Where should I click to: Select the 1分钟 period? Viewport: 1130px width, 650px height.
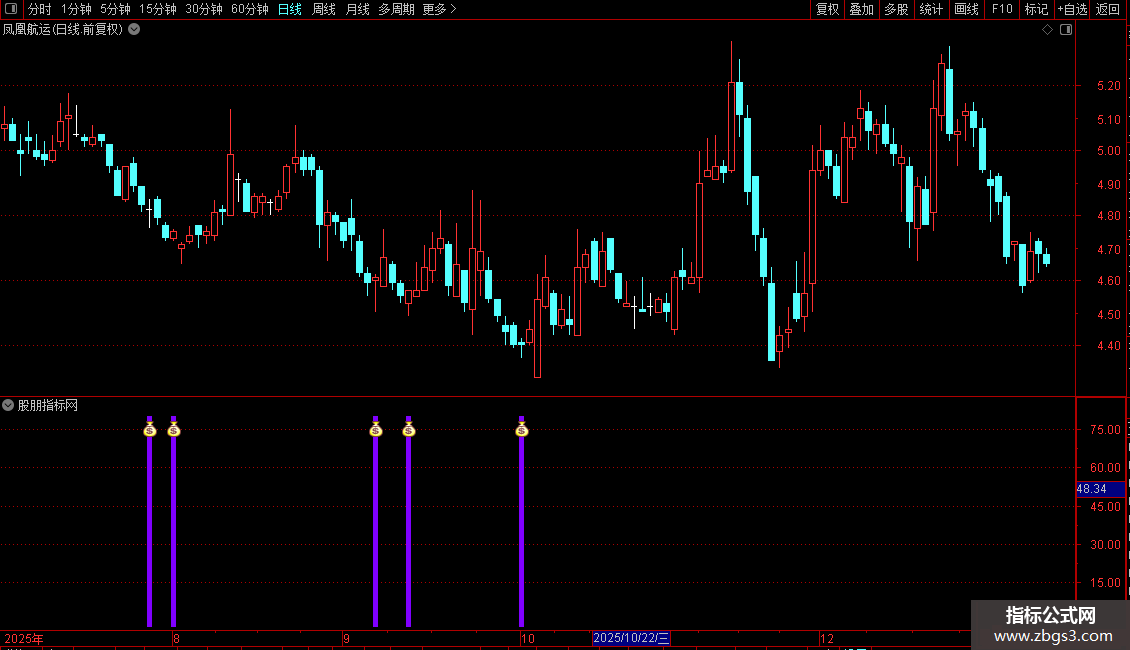(x=76, y=9)
